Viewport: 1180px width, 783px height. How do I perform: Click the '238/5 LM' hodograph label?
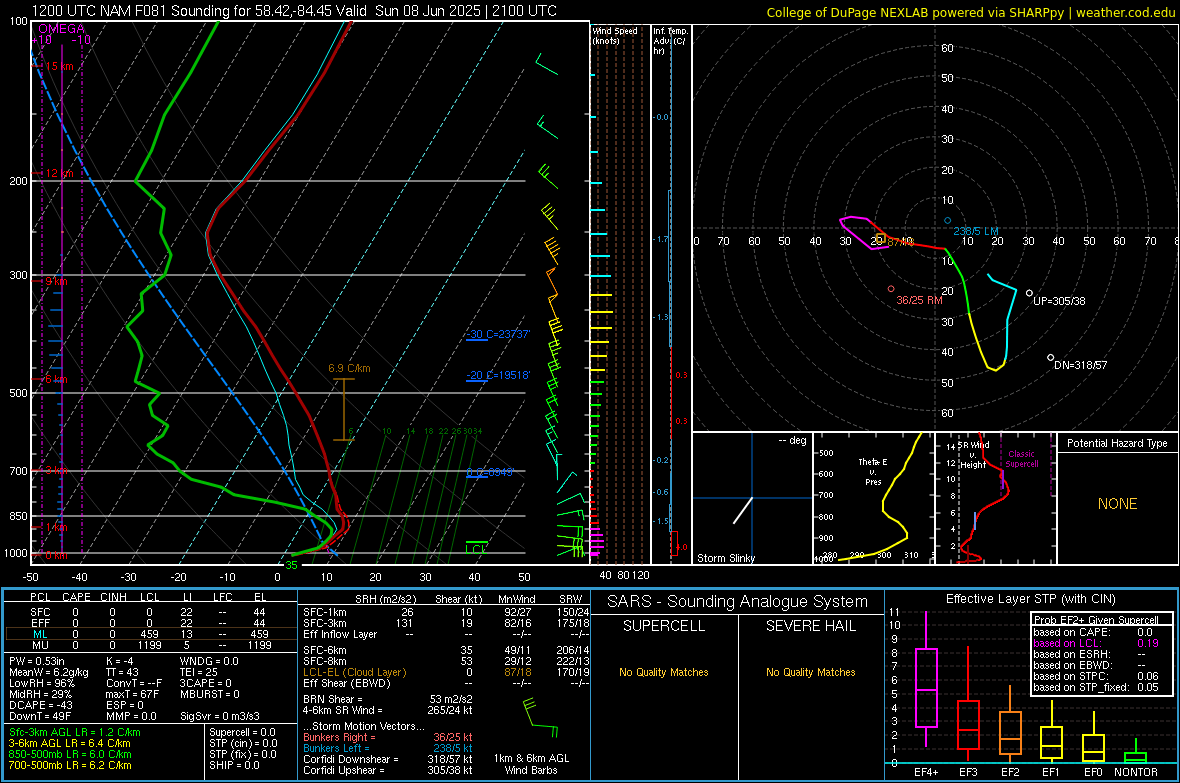tap(976, 231)
